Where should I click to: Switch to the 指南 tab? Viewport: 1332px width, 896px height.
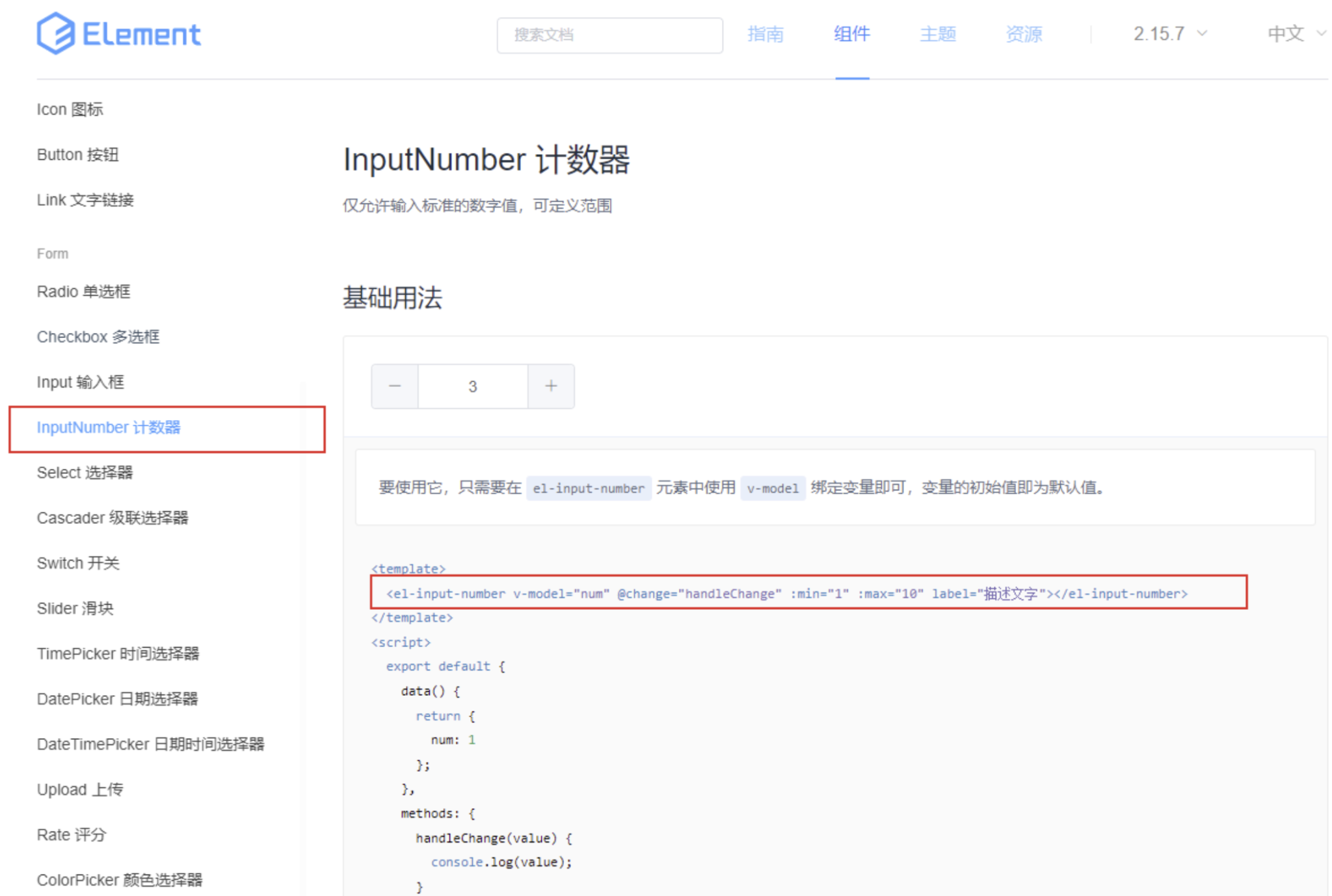click(x=767, y=34)
